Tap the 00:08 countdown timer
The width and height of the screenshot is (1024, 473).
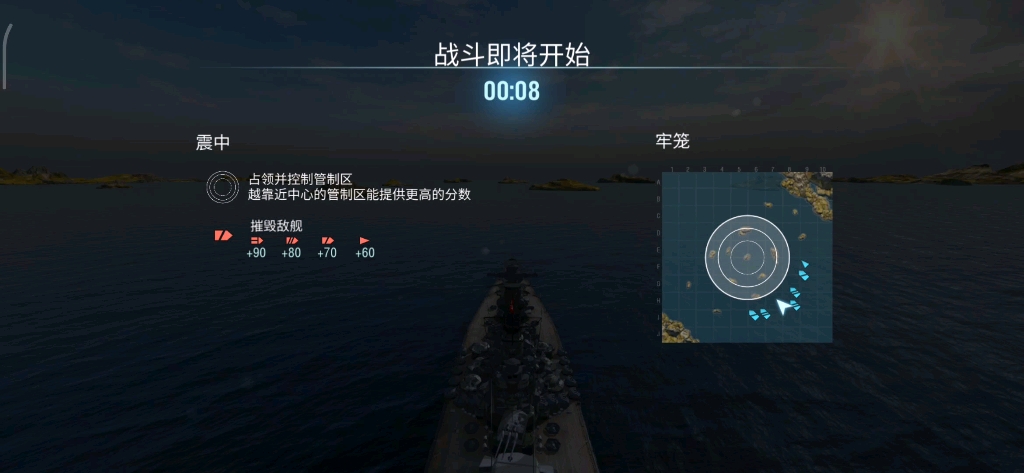[x=512, y=91]
